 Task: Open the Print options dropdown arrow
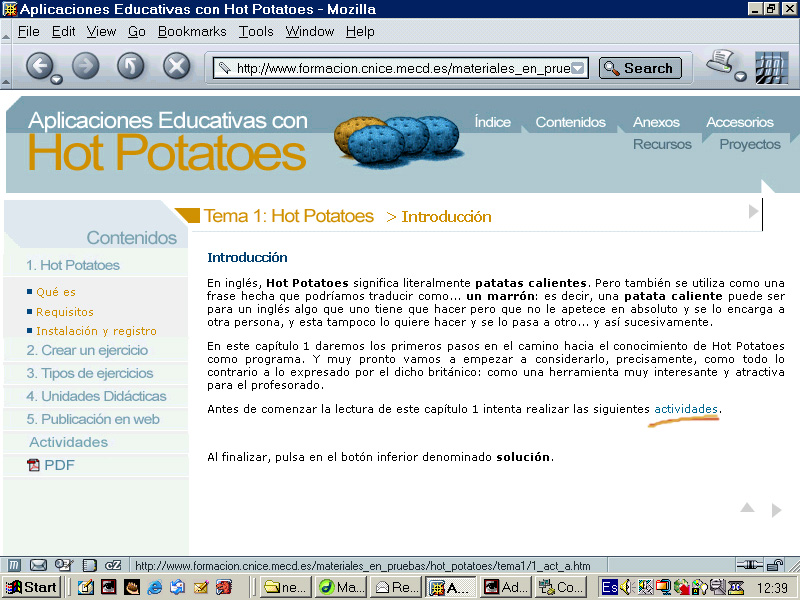tap(741, 77)
